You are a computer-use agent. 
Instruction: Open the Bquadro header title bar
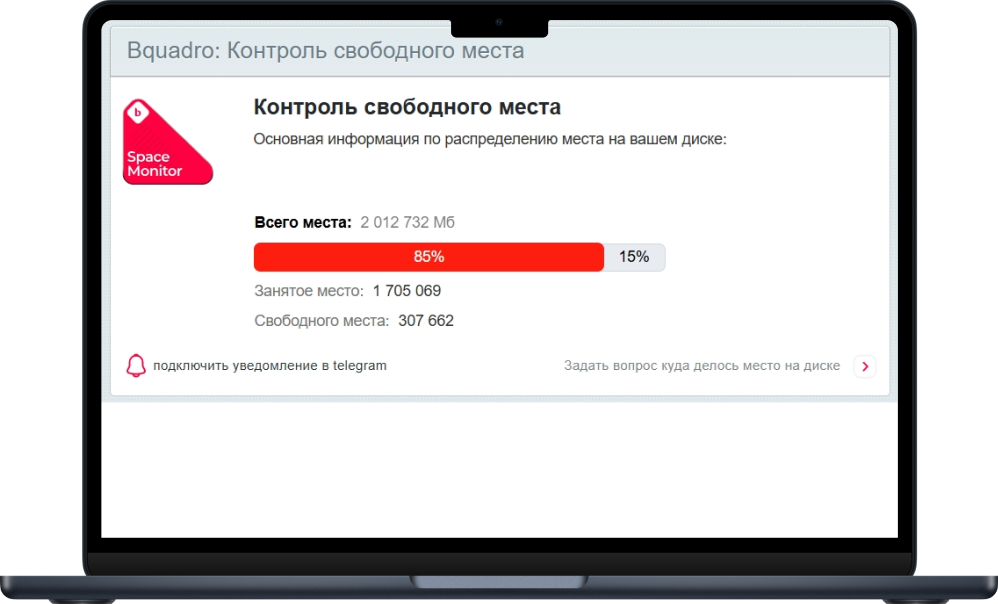coord(325,49)
